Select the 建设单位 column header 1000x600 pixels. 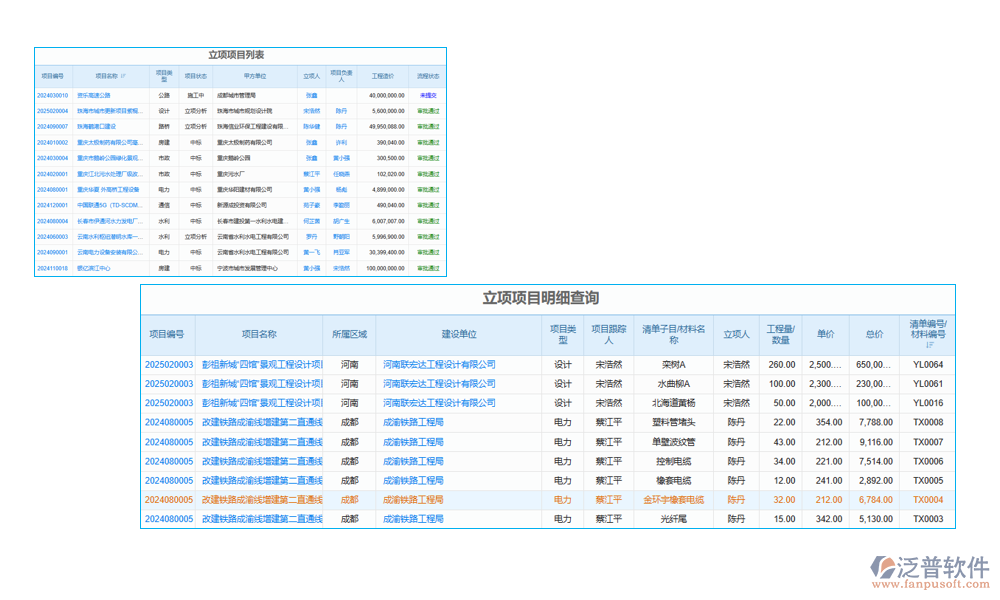click(x=459, y=335)
